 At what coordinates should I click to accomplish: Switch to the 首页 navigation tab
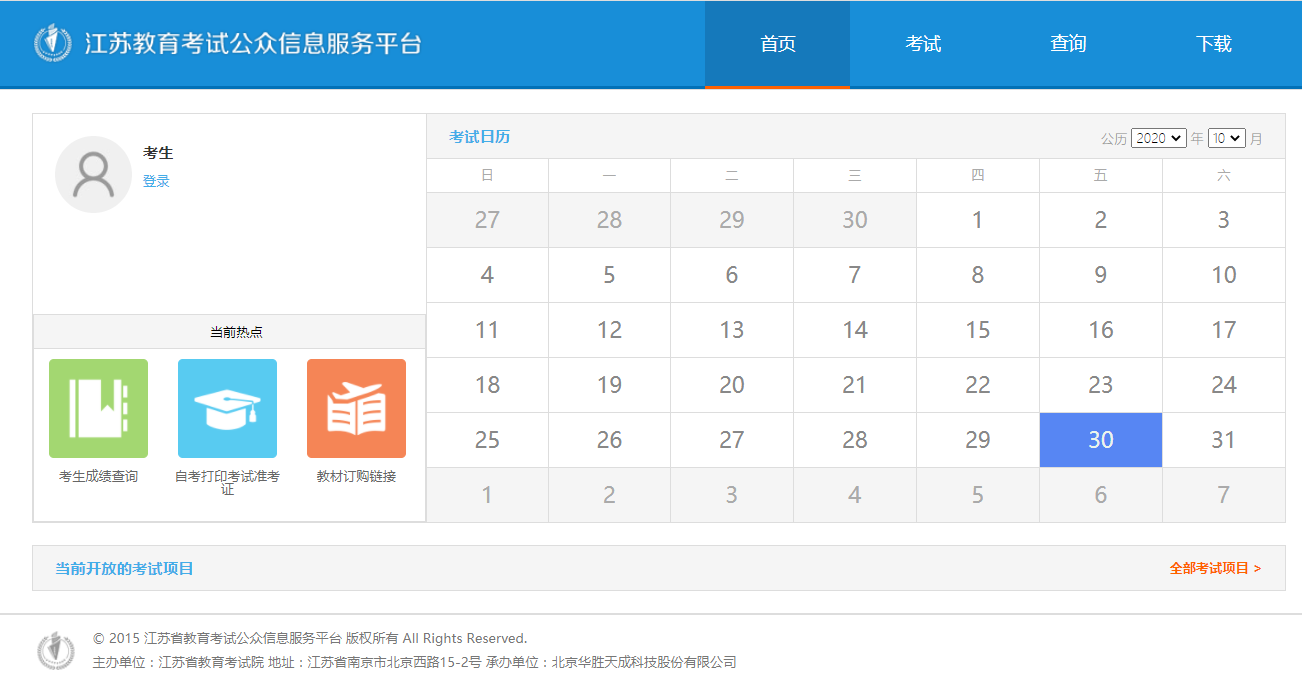coord(777,44)
